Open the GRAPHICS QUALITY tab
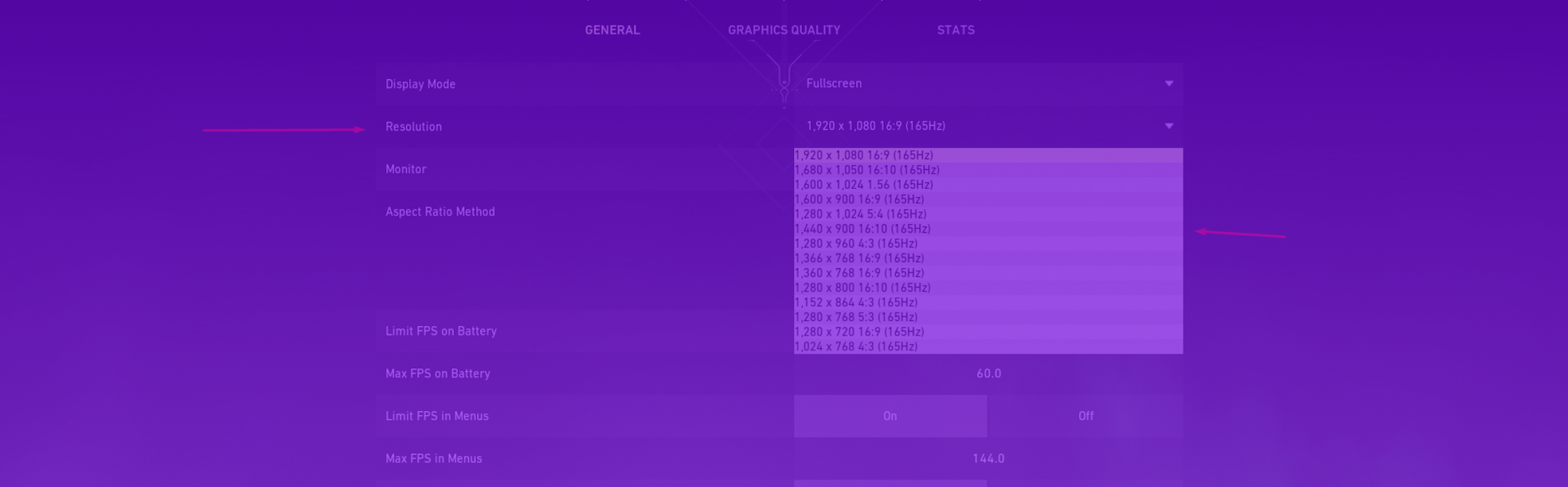This screenshot has width=1568, height=487. [784, 30]
